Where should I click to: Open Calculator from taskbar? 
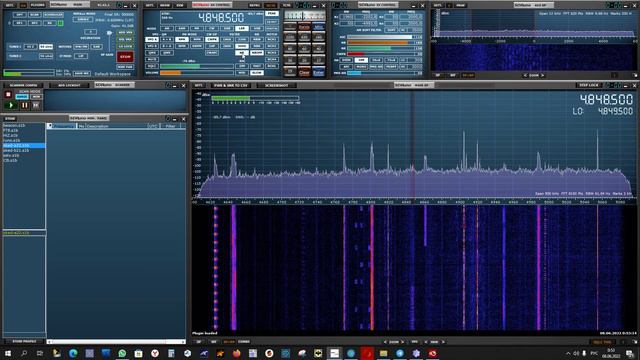pyautogui.click(x=171, y=353)
